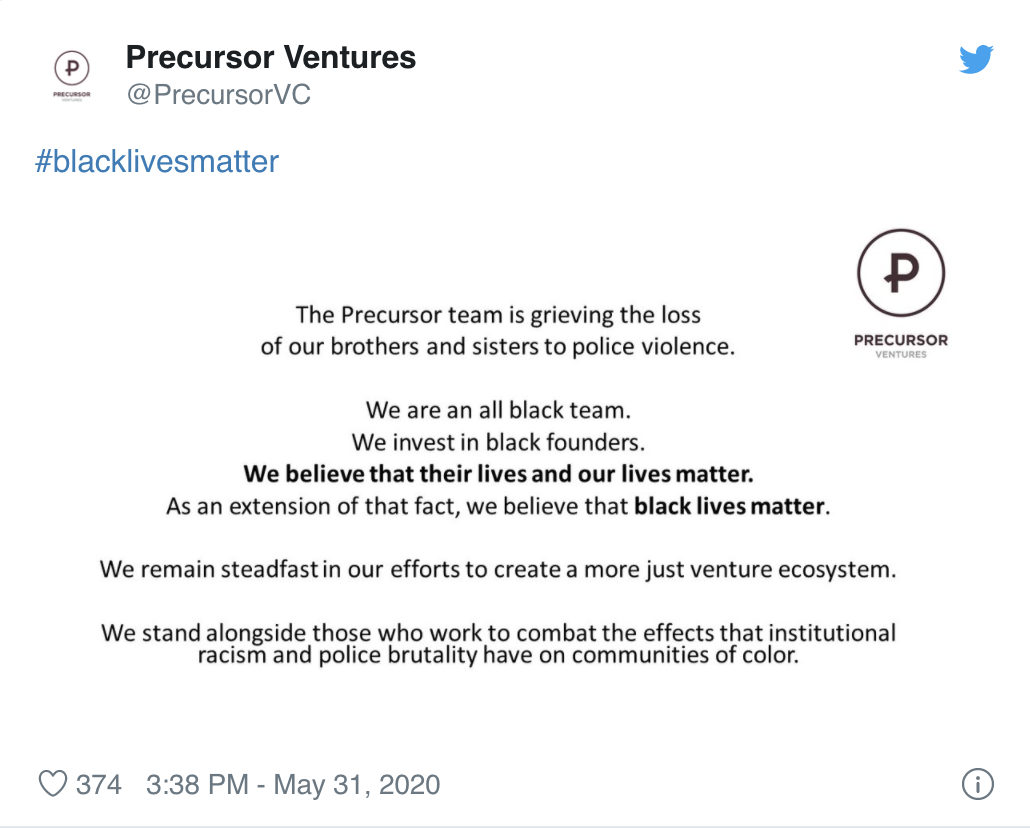Click the circled P logo inside the image
Image resolution: width=1030 pixels, height=828 pixels.
pyautogui.click(x=901, y=273)
